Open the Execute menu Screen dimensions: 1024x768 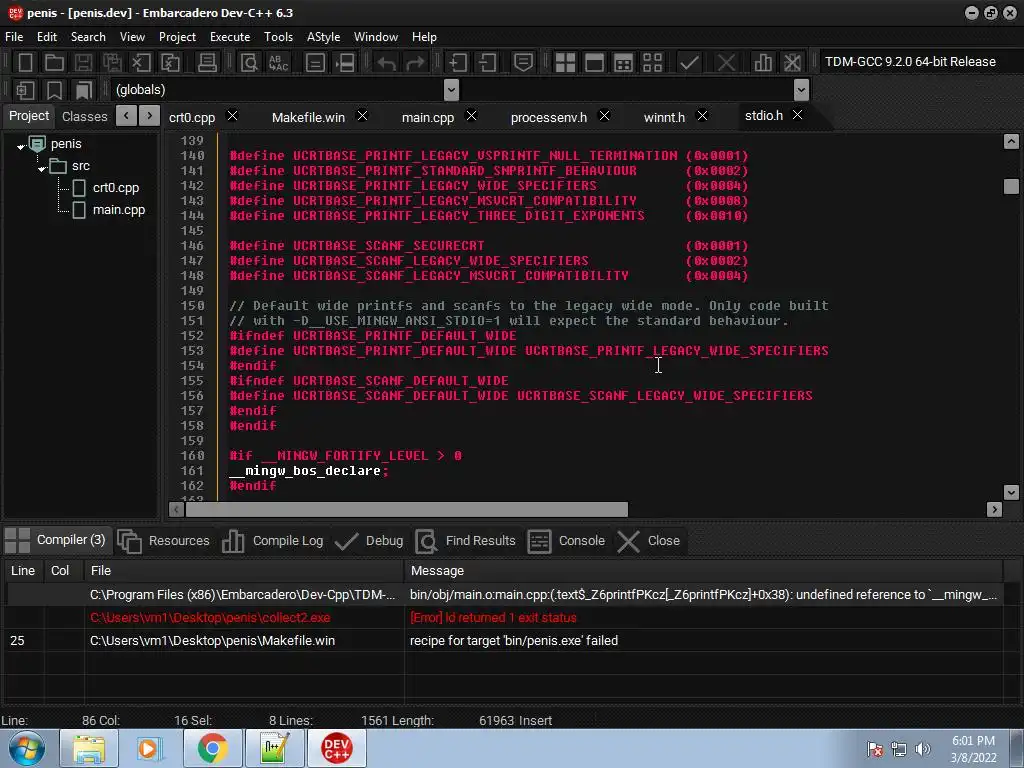(230, 37)
